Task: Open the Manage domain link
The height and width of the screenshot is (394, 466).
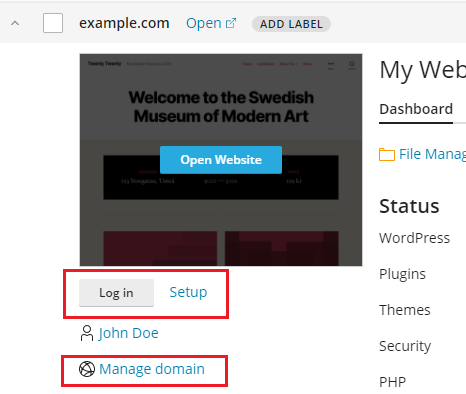Action: pyautogui.click(x=152, y=369)
